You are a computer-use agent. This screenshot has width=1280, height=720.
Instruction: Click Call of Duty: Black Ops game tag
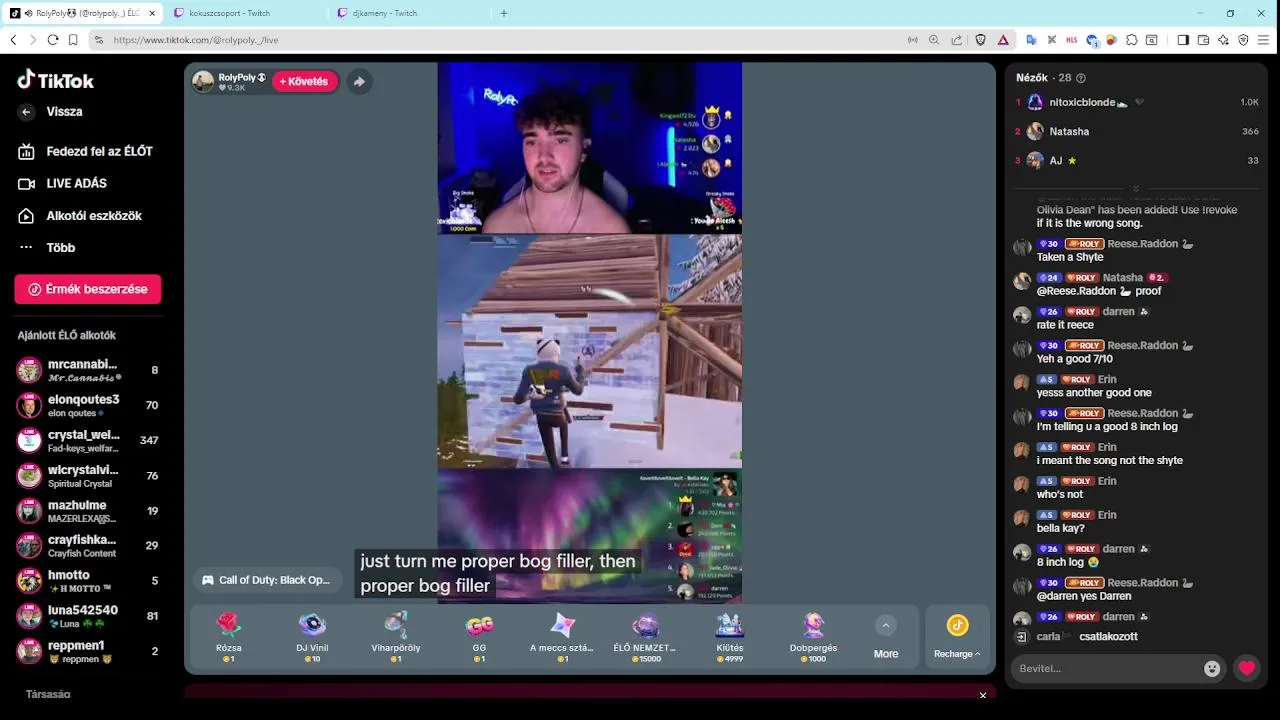[x=266, y=580]
